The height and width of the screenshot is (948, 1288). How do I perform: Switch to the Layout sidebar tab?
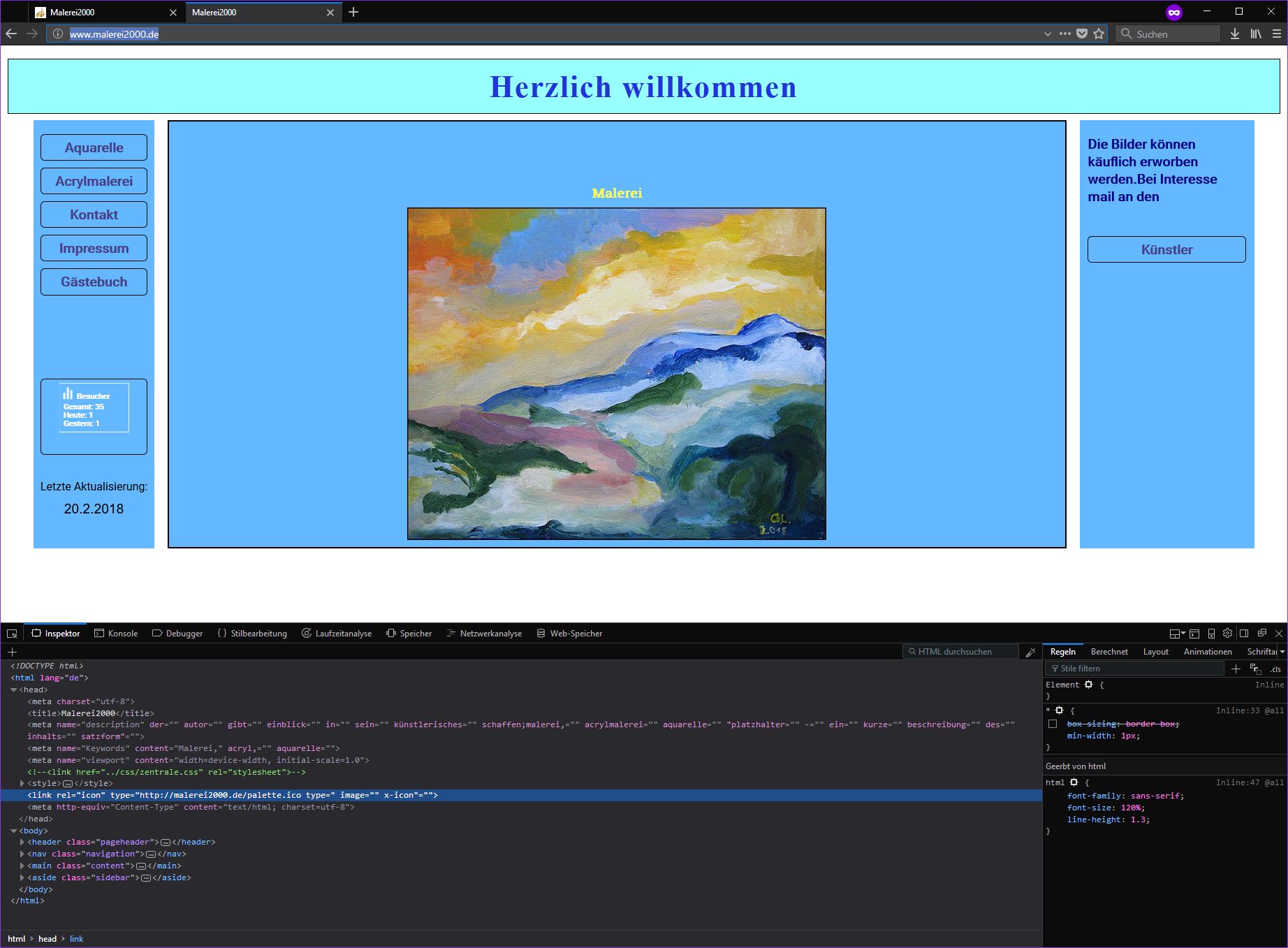(1156, 652)
